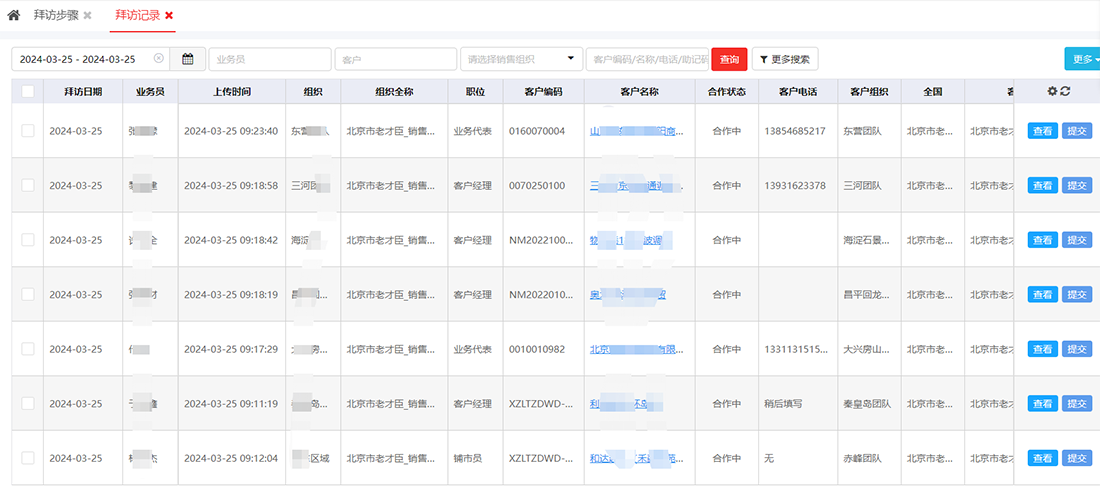Screen dimensions: 1100x489
Task: Open the calendar date picker icon
Action: [188, 59]
